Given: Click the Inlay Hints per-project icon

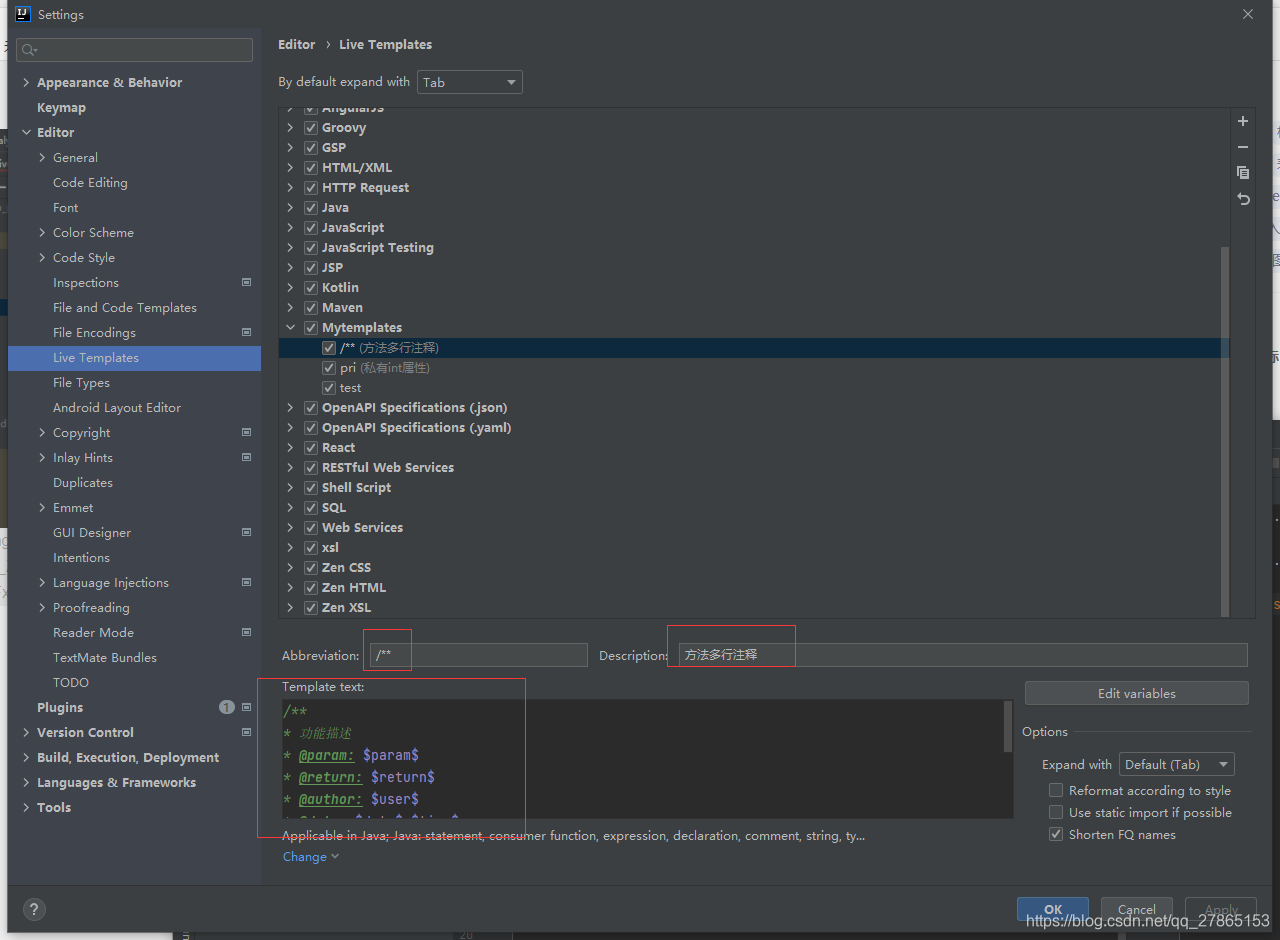Looking at the screenshot, I should click(x=247, y=457).
